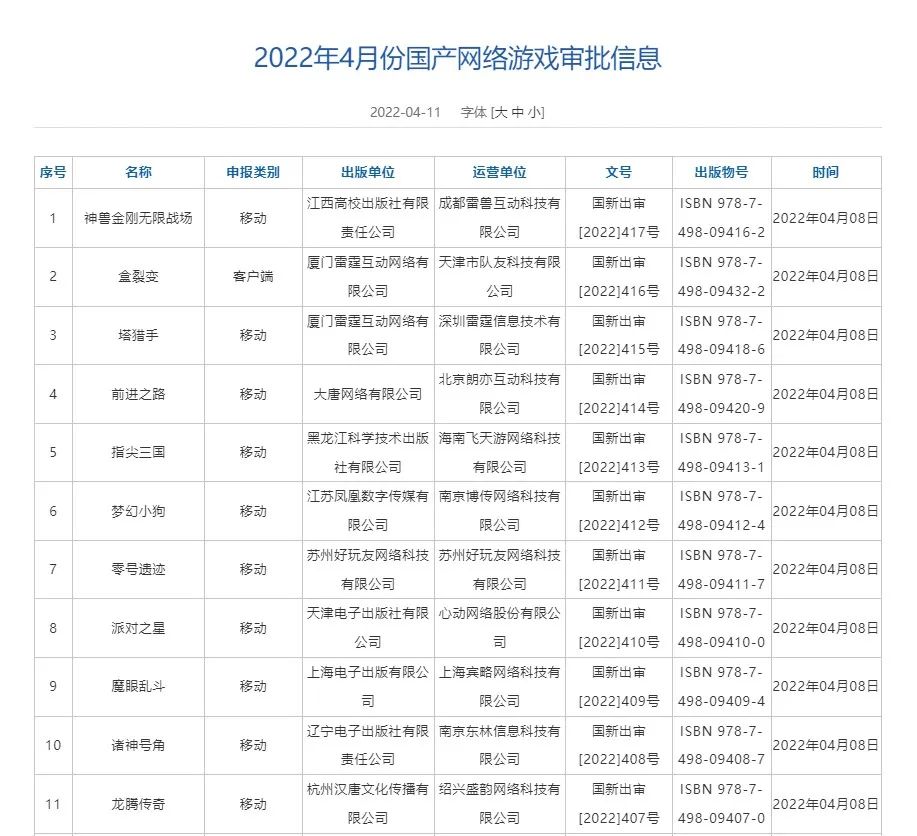Viewport: 917px width, 836px height.
Task: Click the date cell in 神兽金刚无限战场 row
Action: 826,218
